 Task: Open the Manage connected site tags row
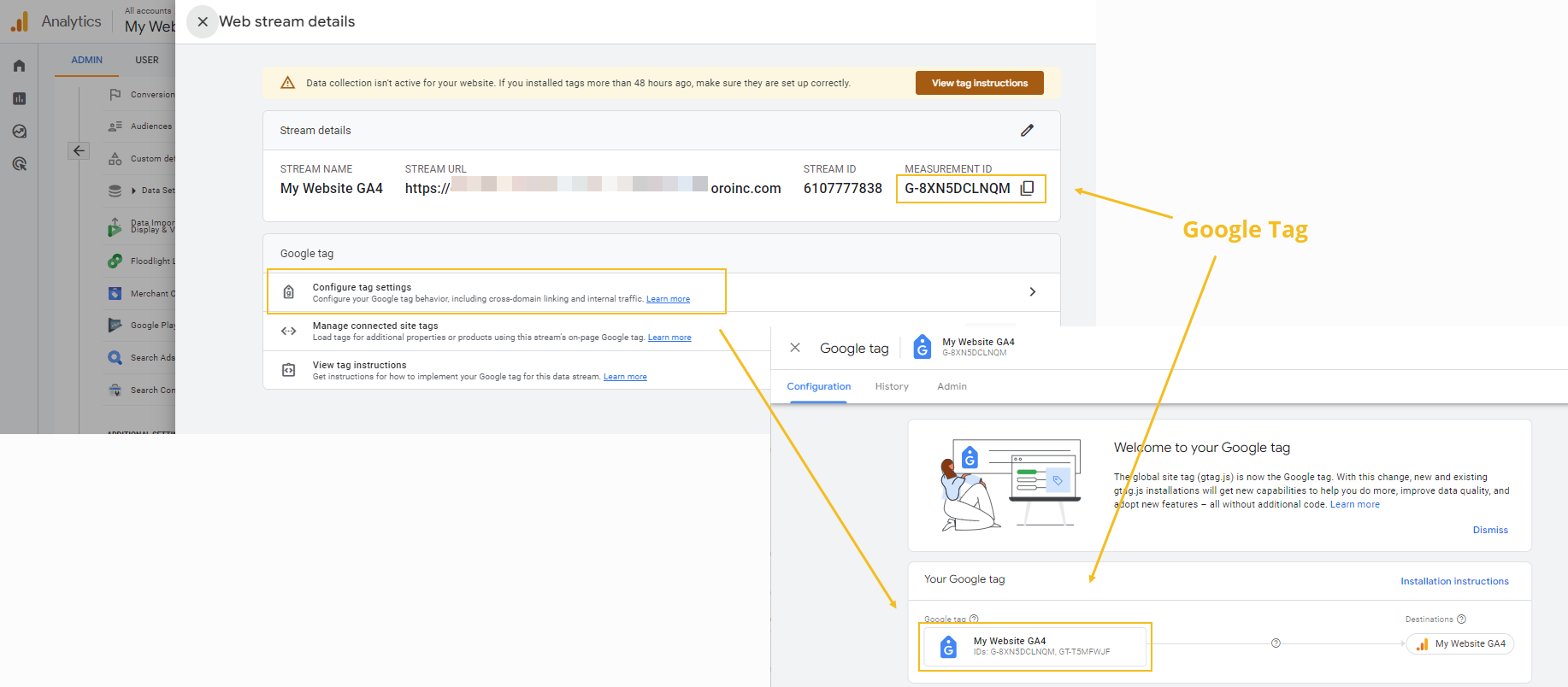pos(501,331)
